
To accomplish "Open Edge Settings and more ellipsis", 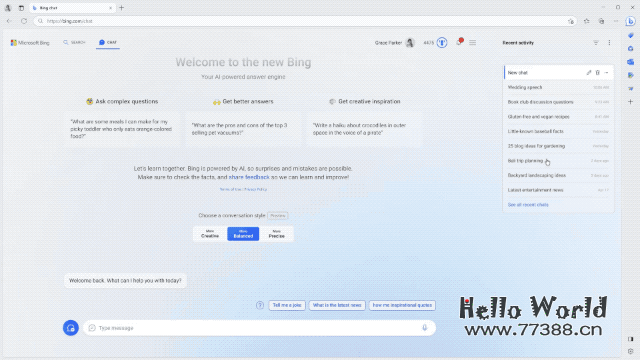I will pos(616,21).
